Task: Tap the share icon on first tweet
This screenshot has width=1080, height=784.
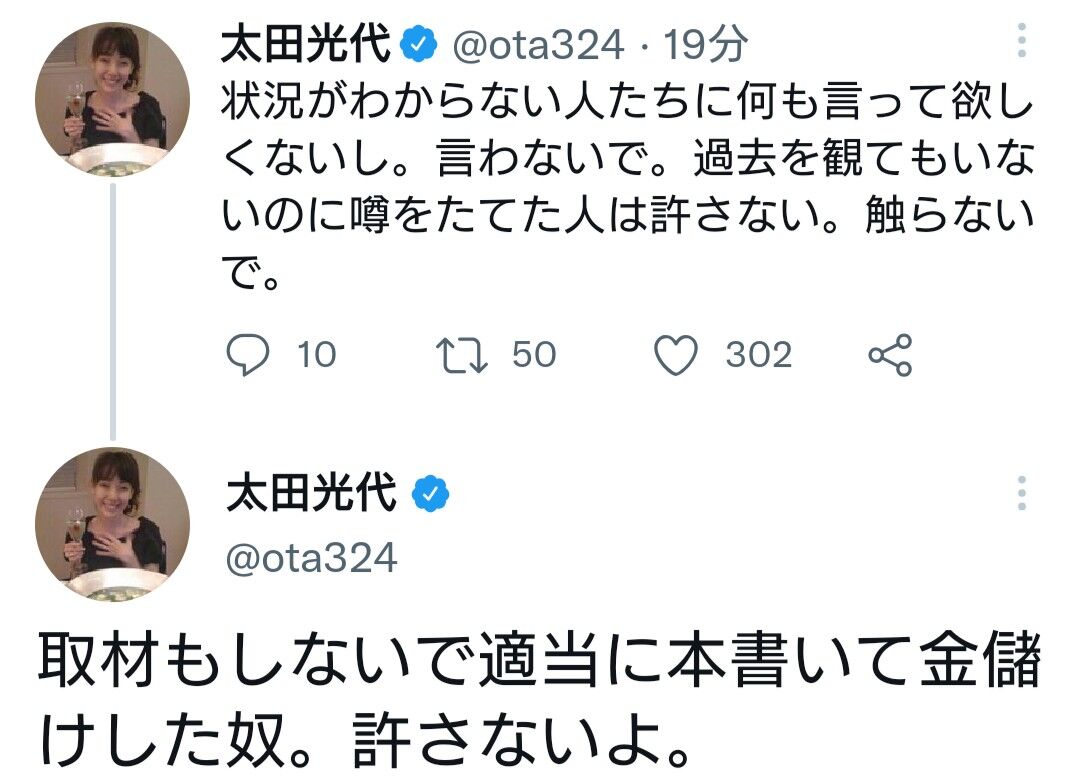Action: point(889,356)
